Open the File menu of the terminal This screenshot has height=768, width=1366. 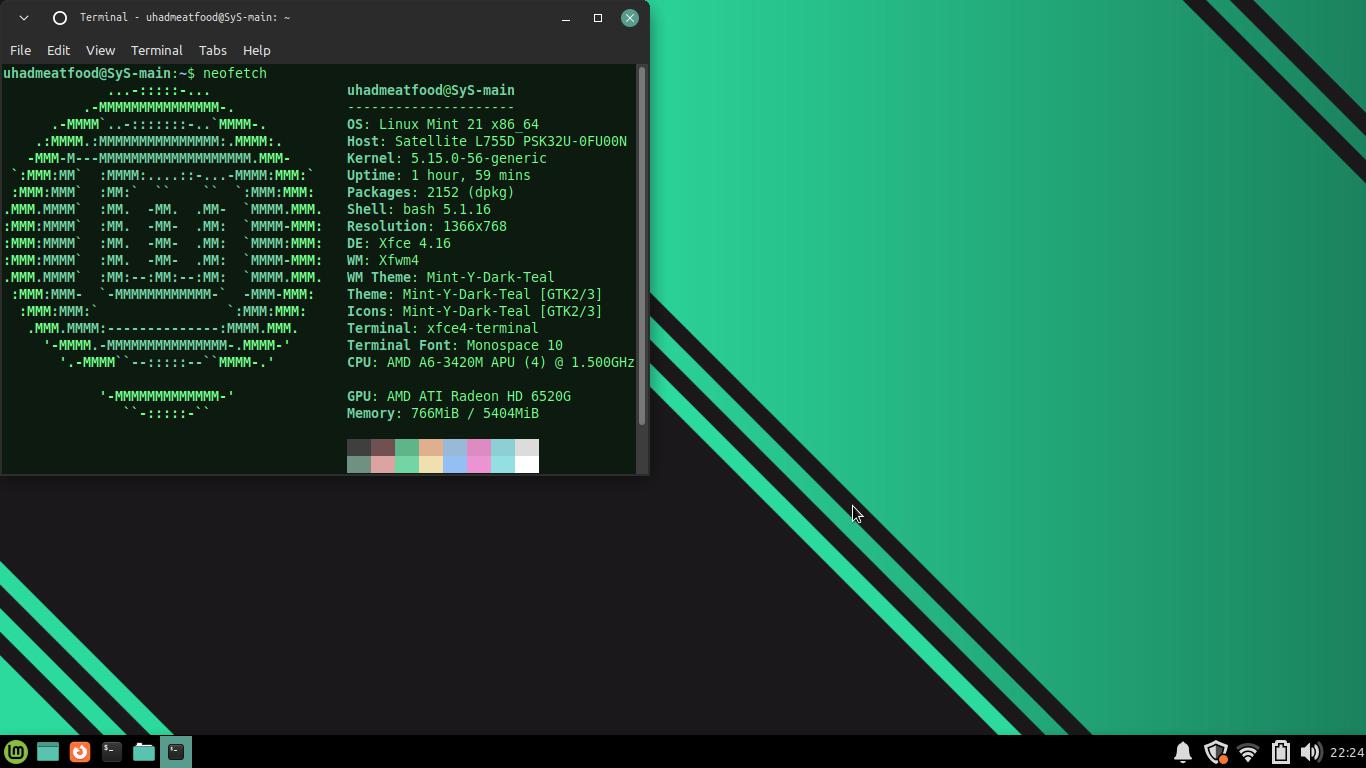[x=20, y=50]
